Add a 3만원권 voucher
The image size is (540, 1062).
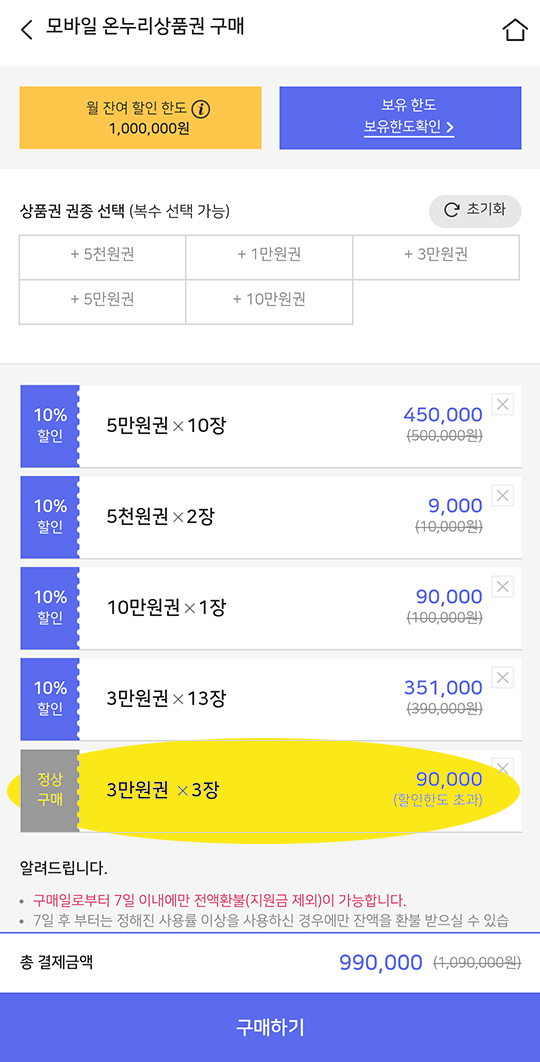(436, 257)
